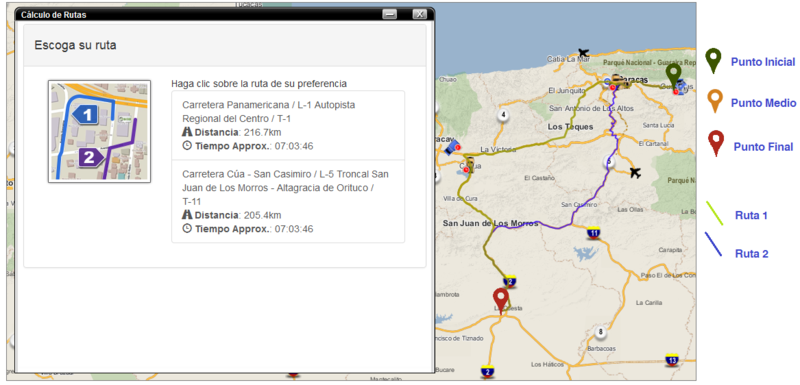Click the road icon beside Distancia 205.4km

[187, 215]
